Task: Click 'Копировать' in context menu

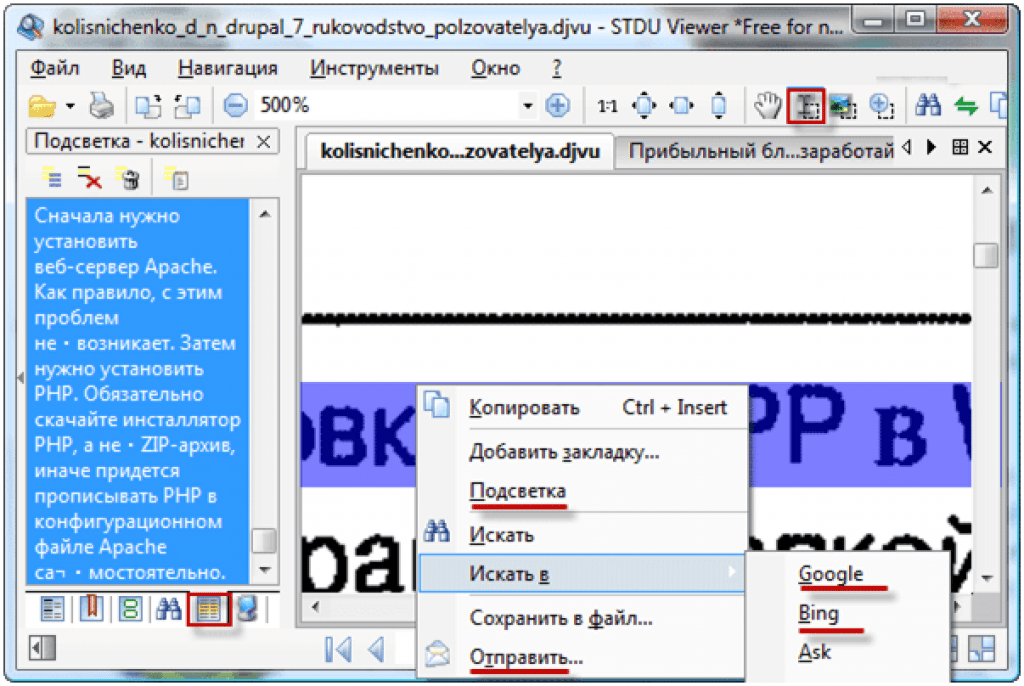Action: pyautogui.click(x=525, y=407)
